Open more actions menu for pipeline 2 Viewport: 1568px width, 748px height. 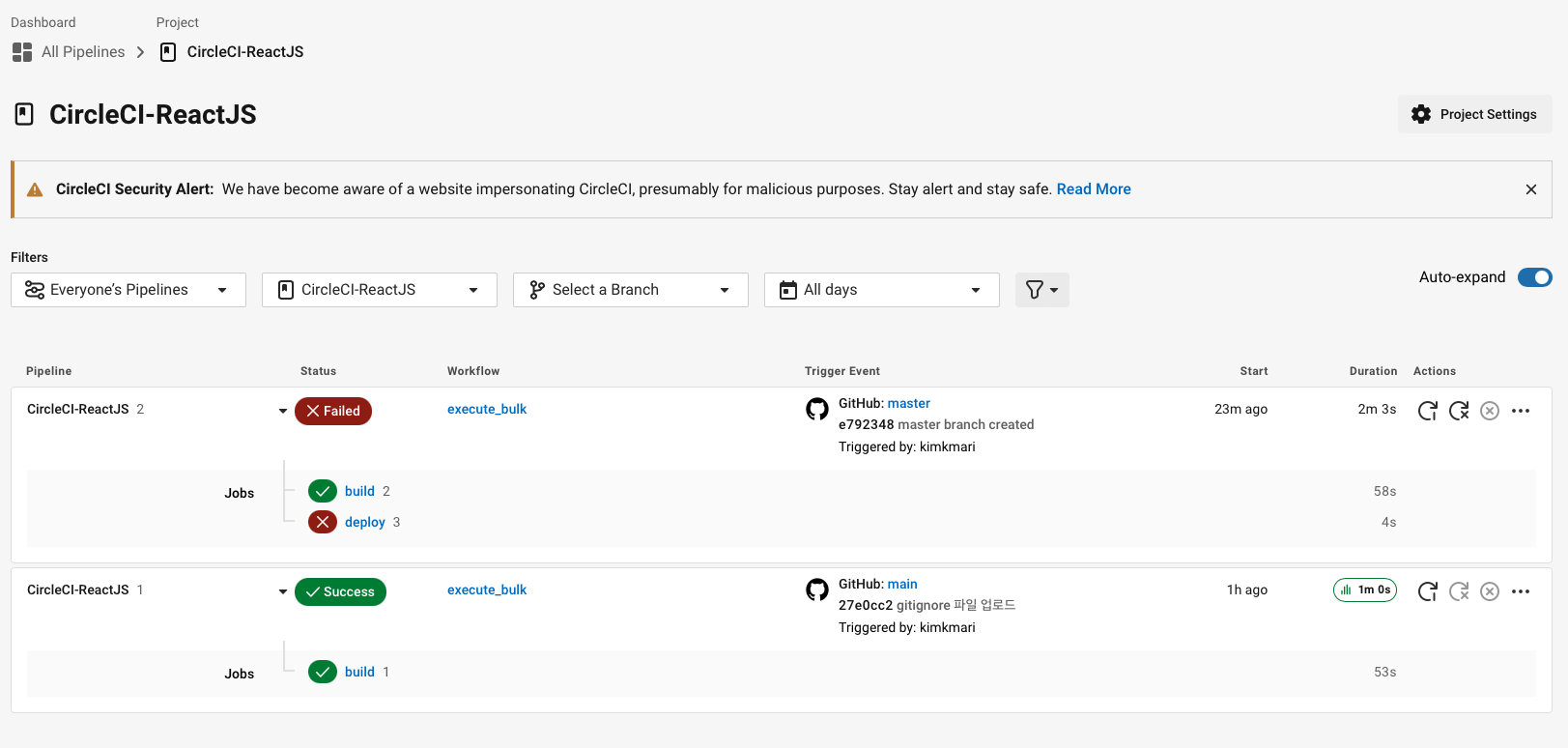[1521, 411]
